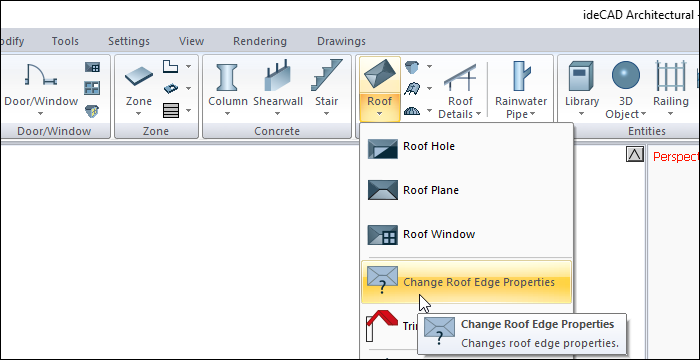Click the Concrete group label

click(x=277, y=131)
